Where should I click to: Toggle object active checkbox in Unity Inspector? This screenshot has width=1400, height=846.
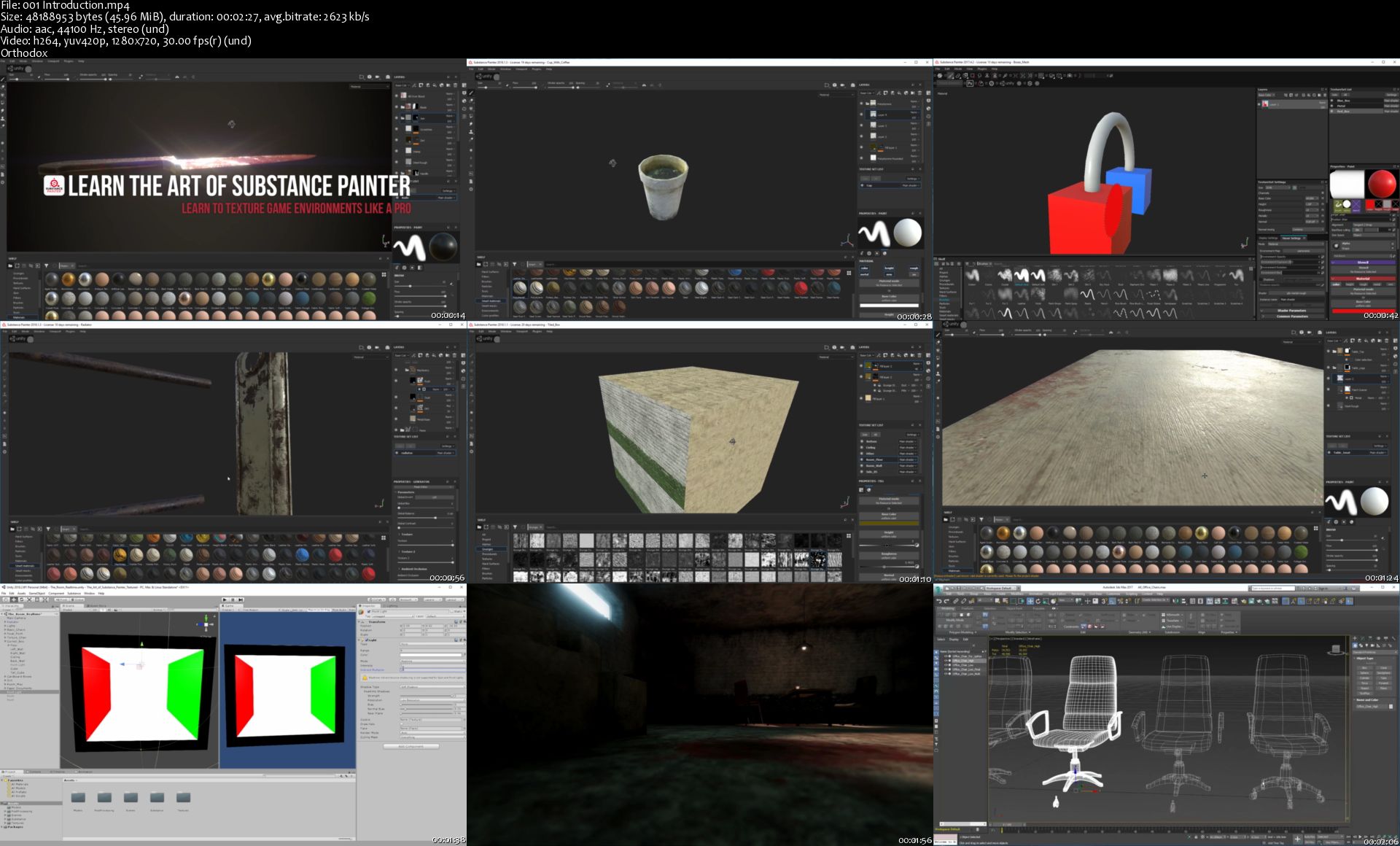pyautogui.click(x=369, y=611)
